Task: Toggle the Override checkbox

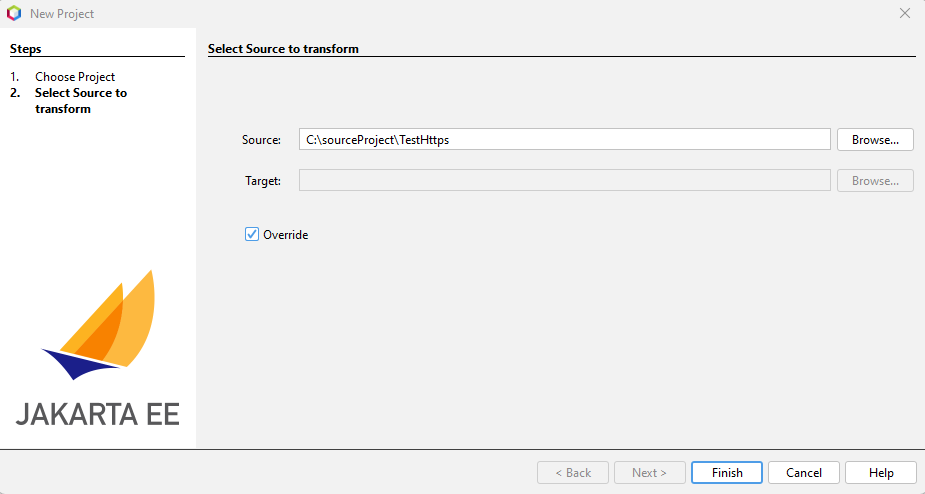Action: [252, 235]
